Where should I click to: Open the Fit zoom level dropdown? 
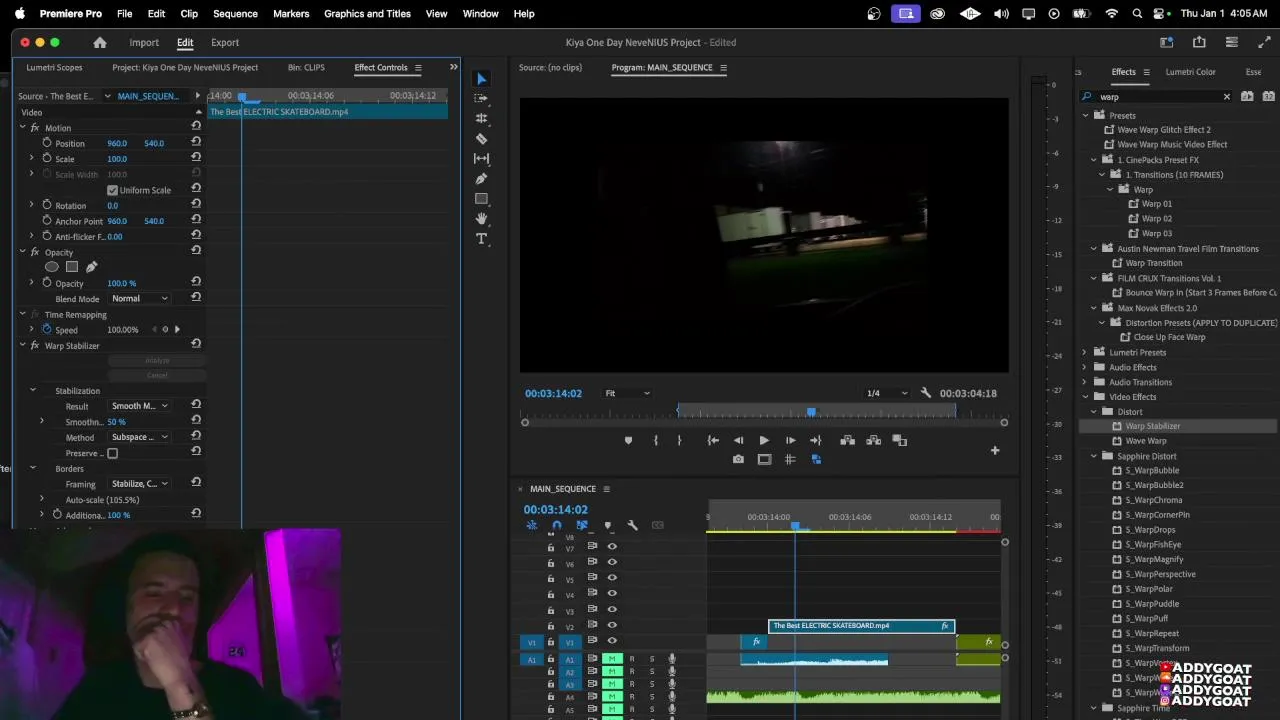point(627,393)
